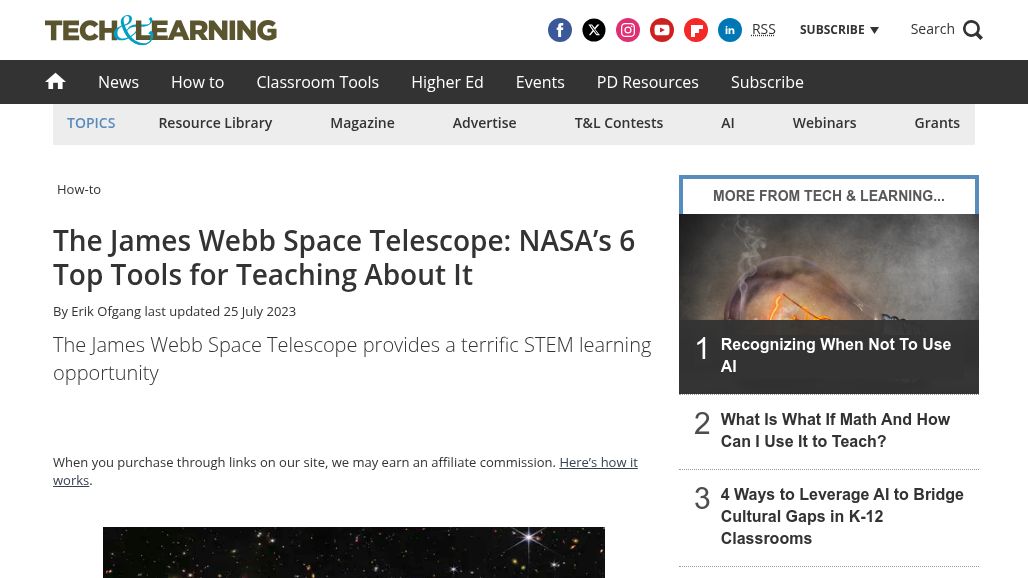
Task: Click the TOPICS label in subnav
Action: coord(91,123)
